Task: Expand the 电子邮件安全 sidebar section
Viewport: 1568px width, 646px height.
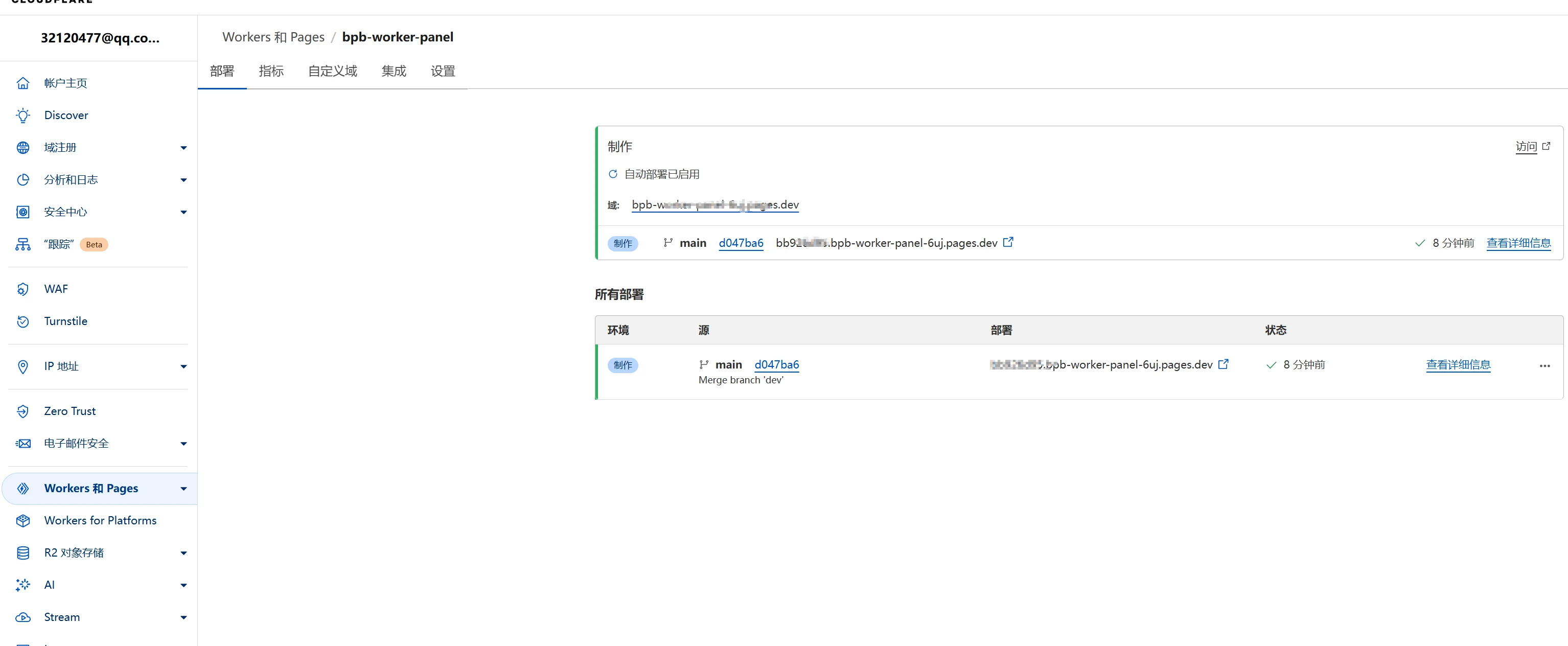Action: point(183,444)
